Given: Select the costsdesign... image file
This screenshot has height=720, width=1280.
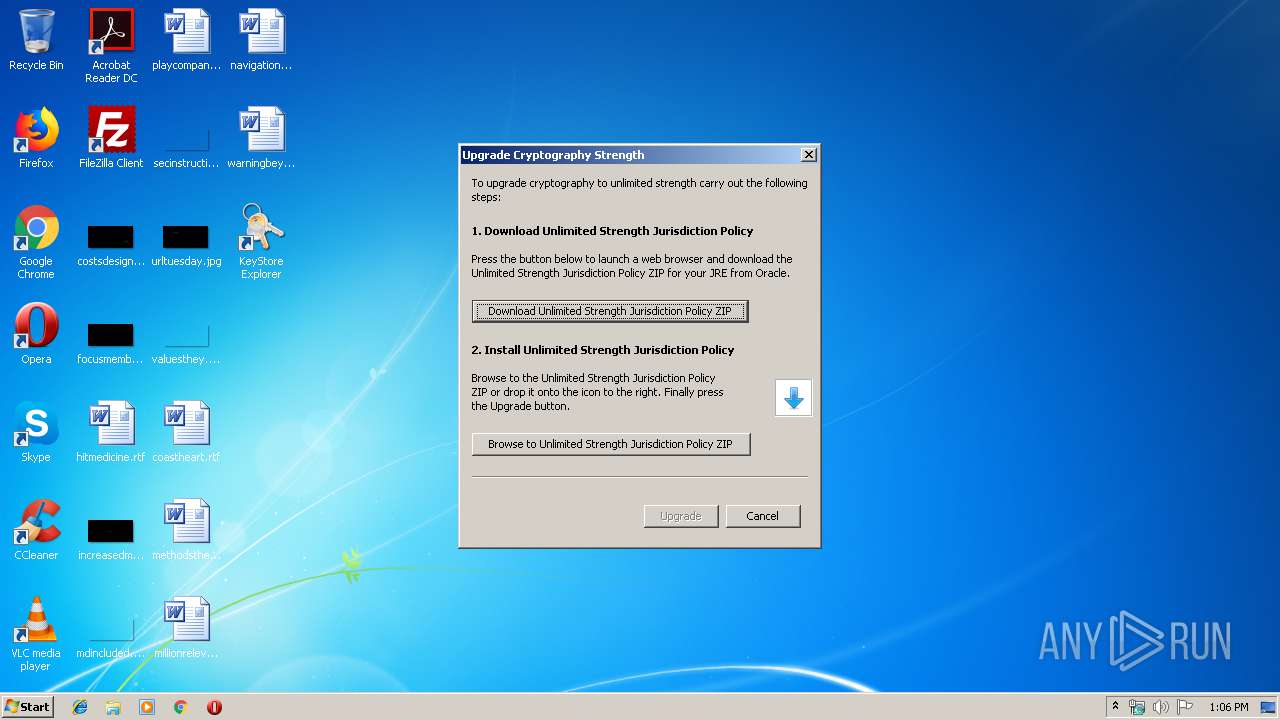Looking at the screenshot, I should [x=111, y=243].
